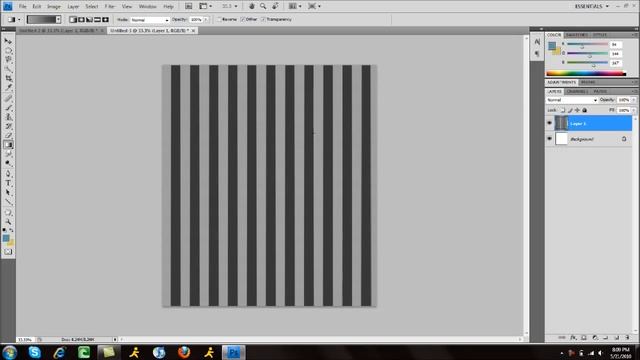The height and width of the screenshot is (360, 640).
Task: Select the Path Selection tool
Action: [8, 193]
